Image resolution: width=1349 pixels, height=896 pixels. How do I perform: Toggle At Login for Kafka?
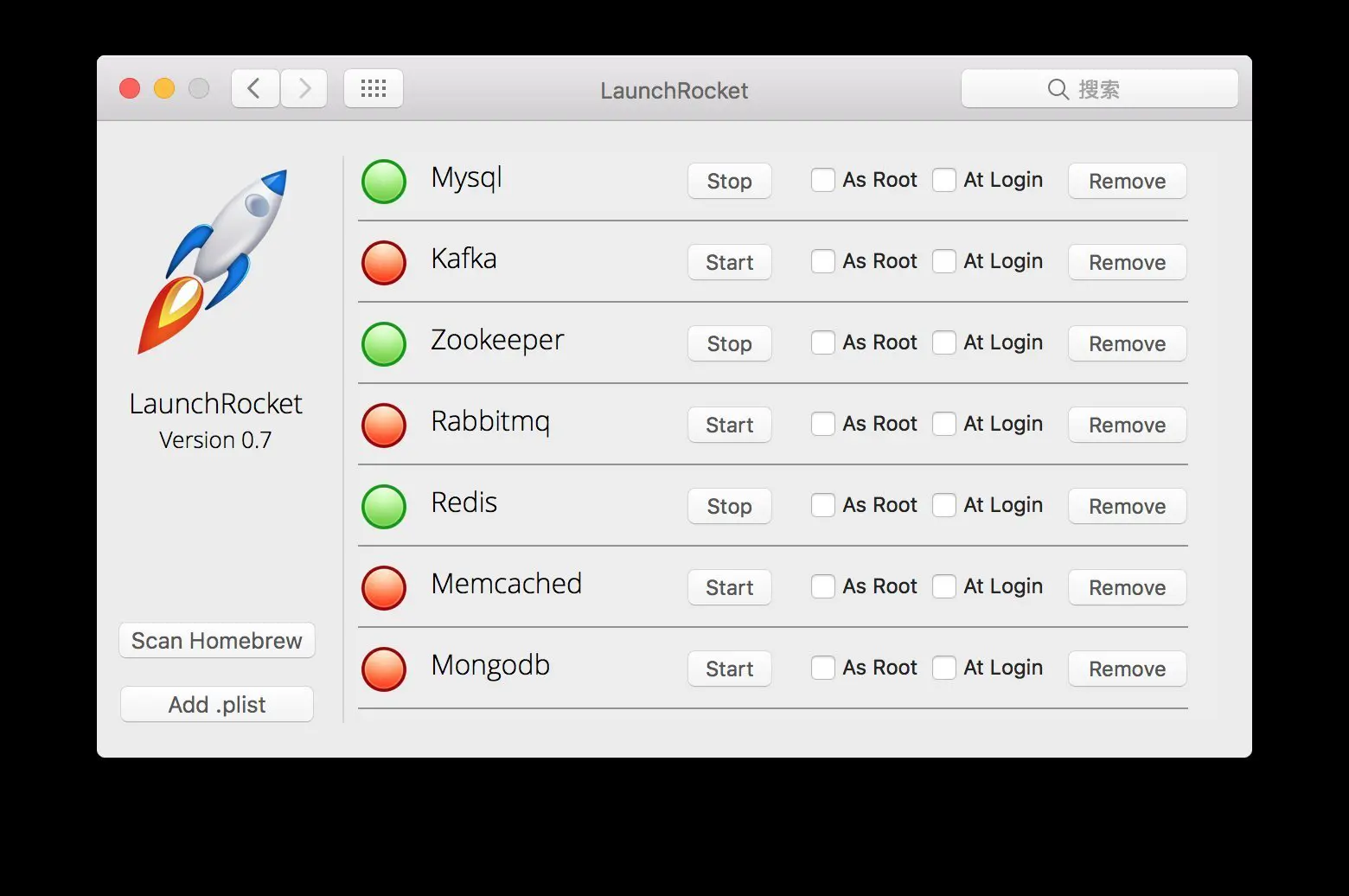(943, 261)
